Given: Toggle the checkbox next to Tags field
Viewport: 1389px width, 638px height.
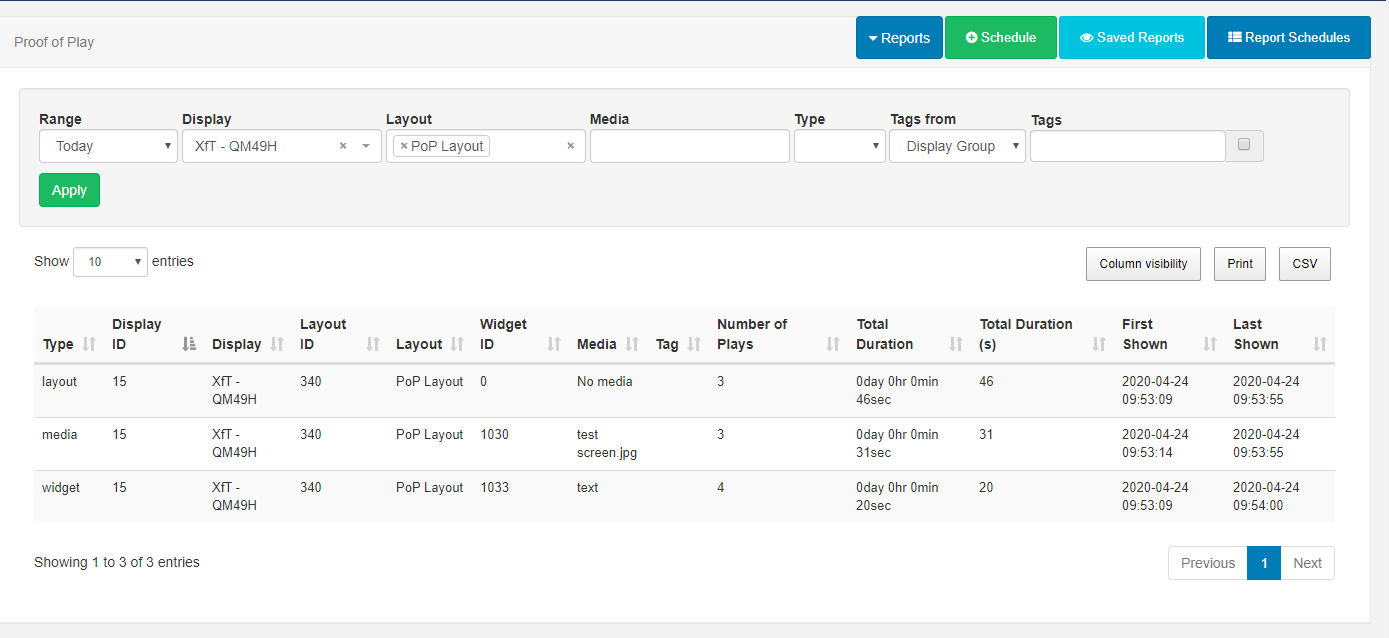Looking at the screenshot, I should (x=1244, y=145).
